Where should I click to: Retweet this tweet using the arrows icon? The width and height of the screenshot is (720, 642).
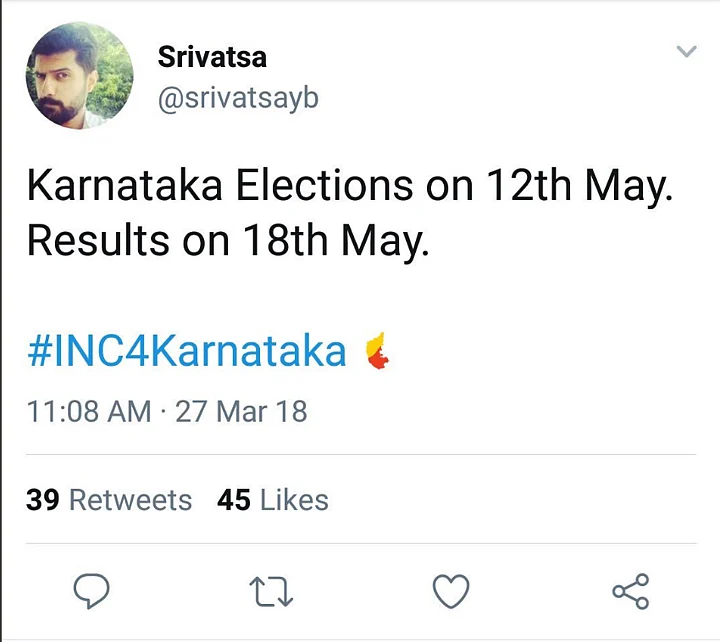pyautogui.click(x=272, y=591)
